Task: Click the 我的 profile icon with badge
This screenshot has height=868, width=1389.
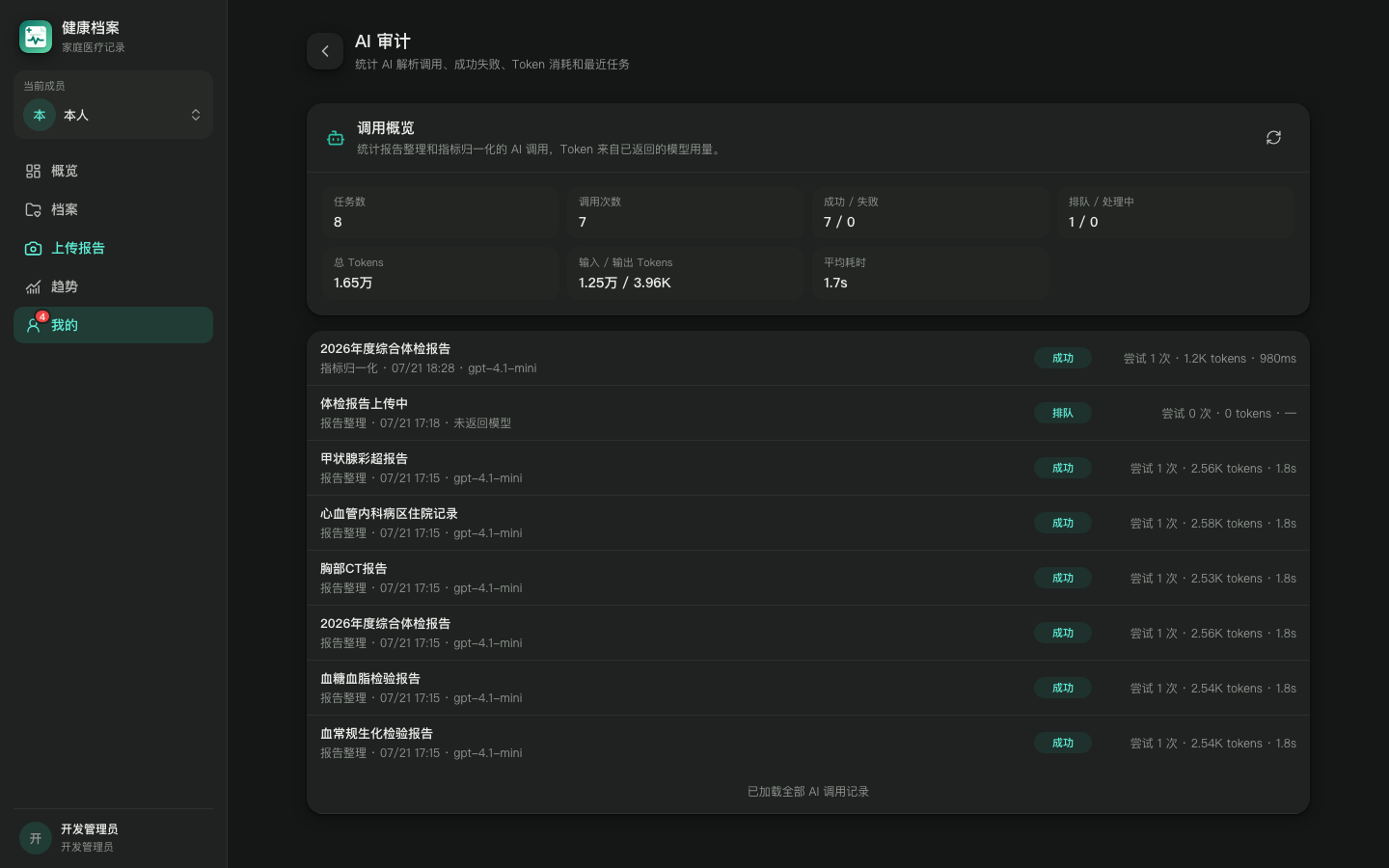Action: [x=34, y=324]
